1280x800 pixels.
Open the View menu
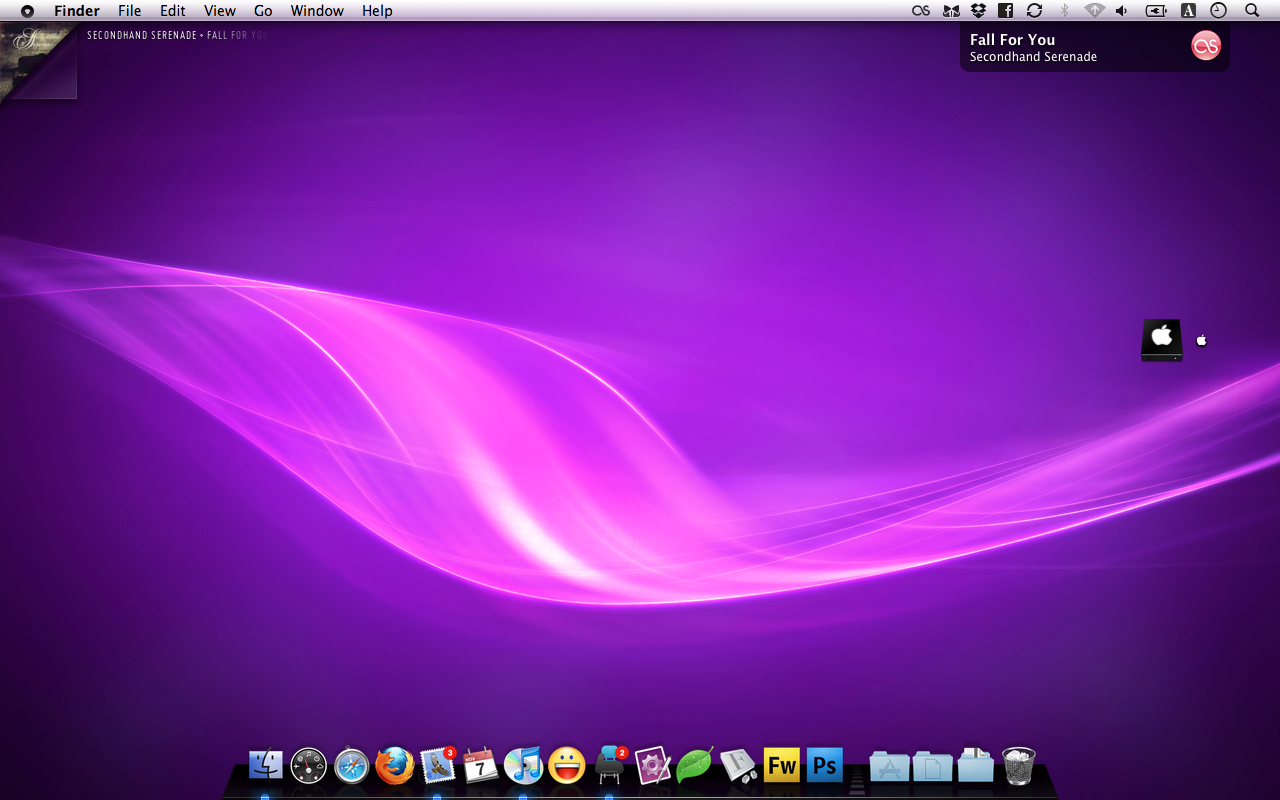tap(219, 11)
